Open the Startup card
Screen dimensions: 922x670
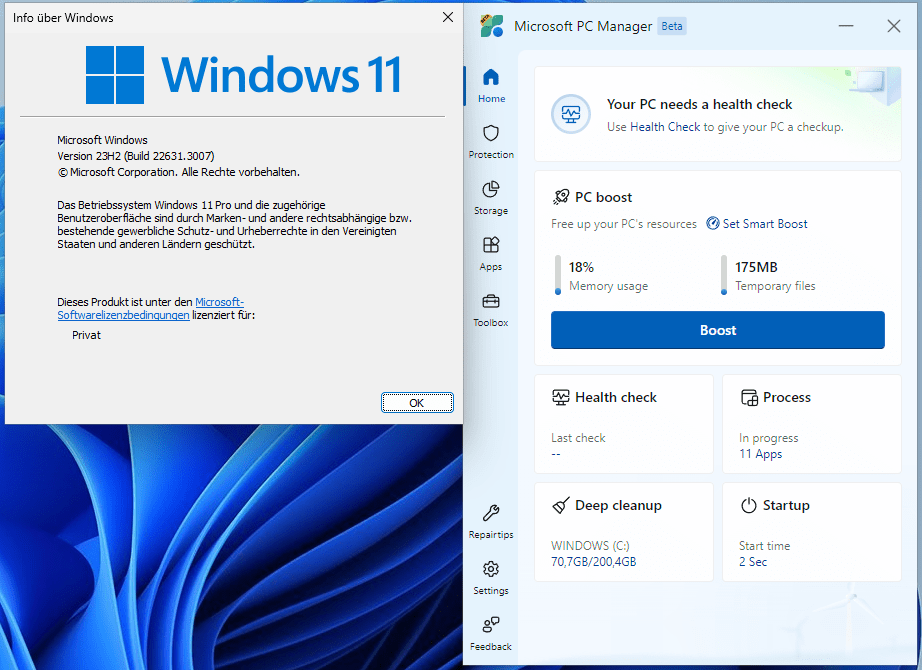[x=811, y=532]
